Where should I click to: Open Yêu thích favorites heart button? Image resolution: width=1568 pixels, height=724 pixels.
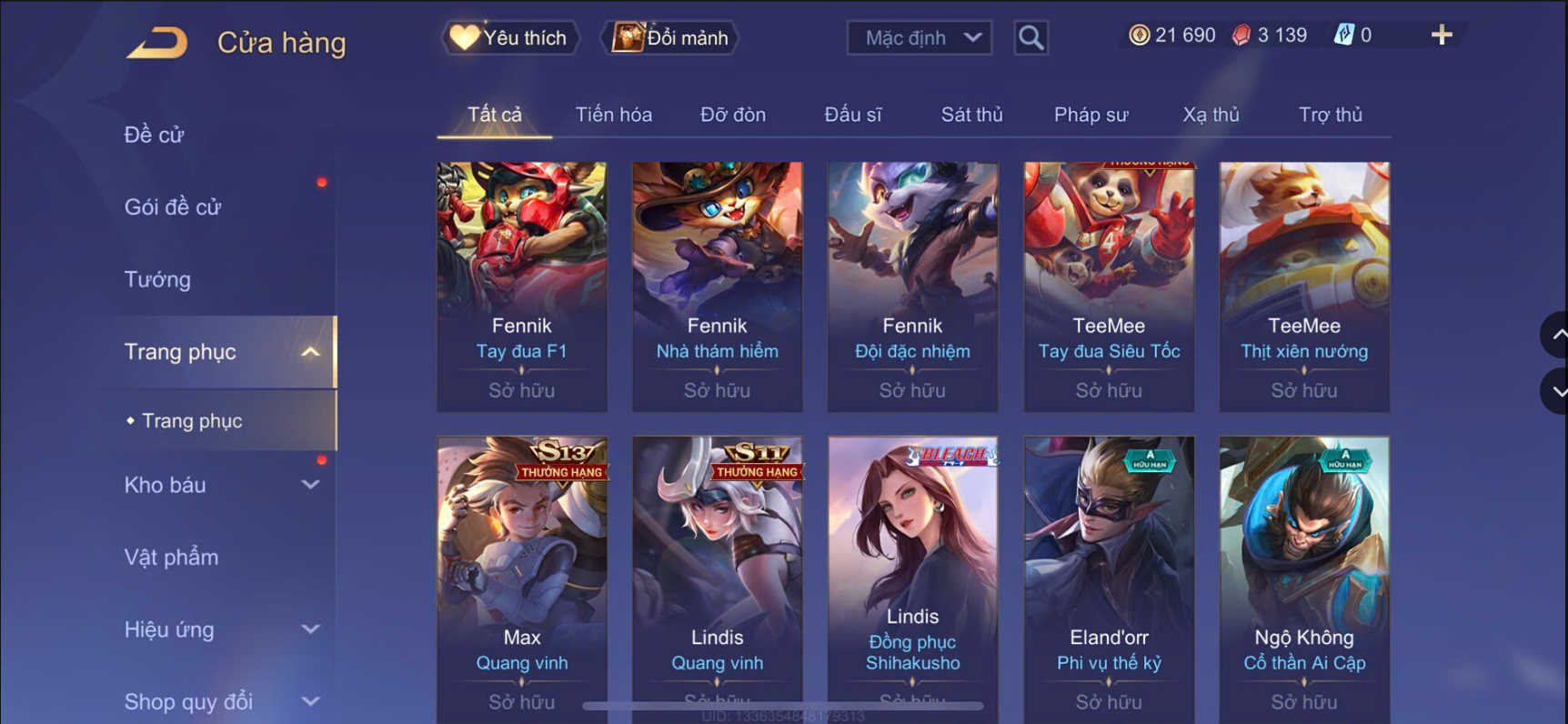510,38
